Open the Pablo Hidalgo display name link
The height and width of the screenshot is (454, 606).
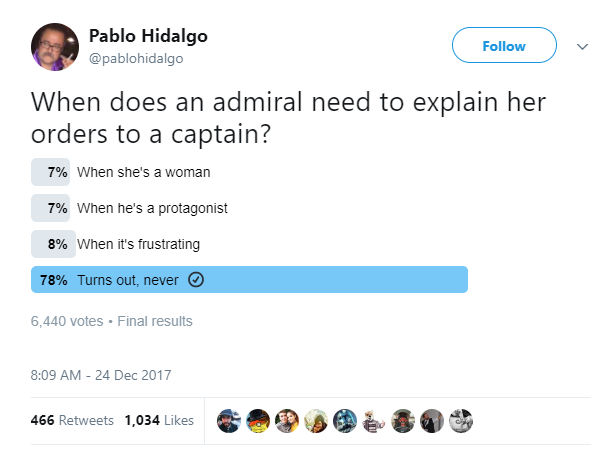coord(148,36)
